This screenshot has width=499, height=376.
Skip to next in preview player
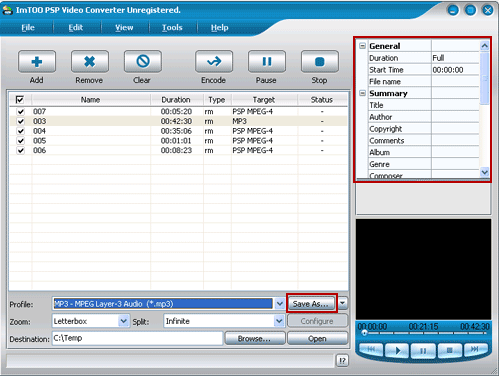475,349
